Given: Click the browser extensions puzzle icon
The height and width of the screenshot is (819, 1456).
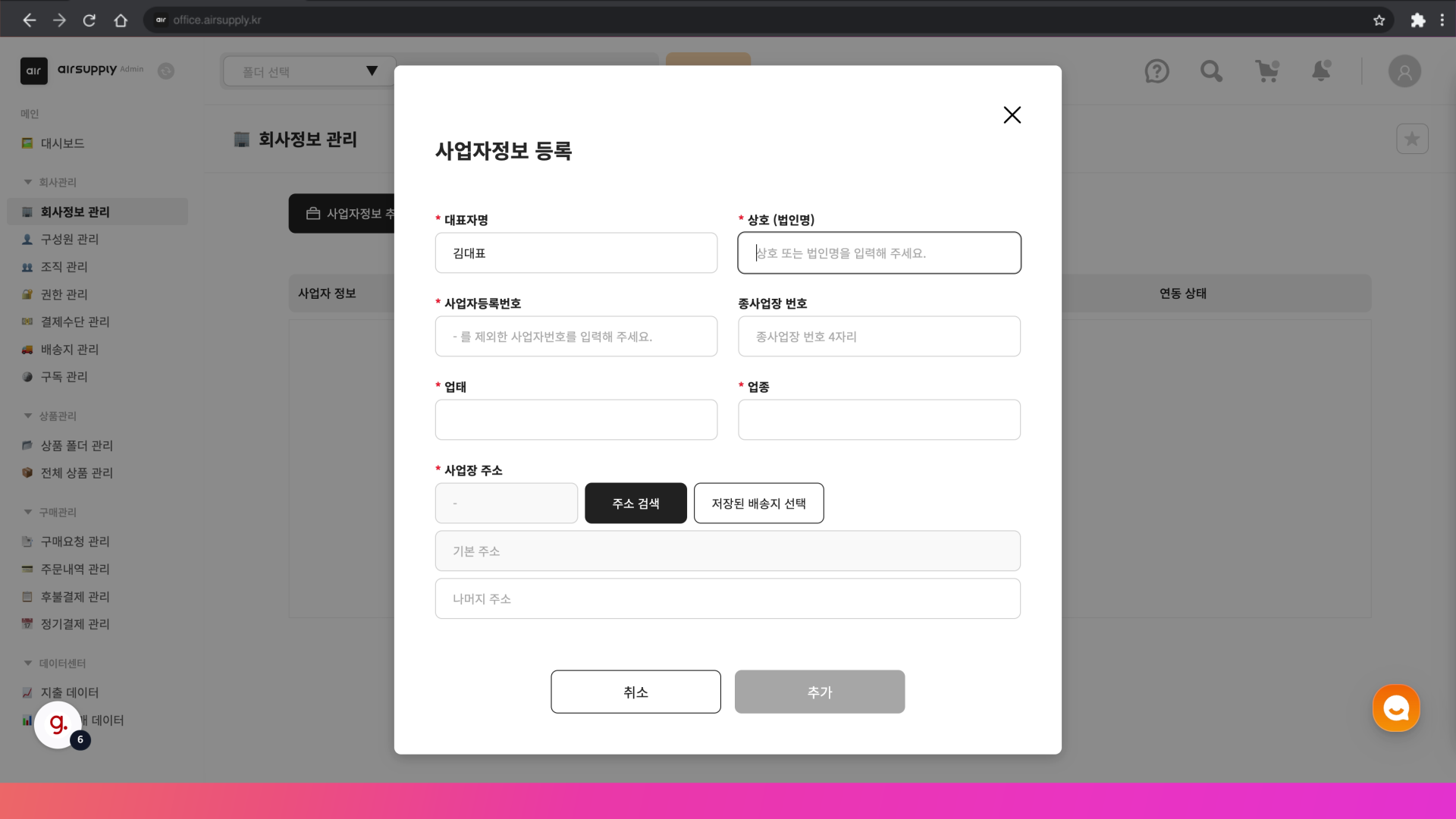Looking at the screenshot, I should pyautogui.click(x=1417, y=20).
